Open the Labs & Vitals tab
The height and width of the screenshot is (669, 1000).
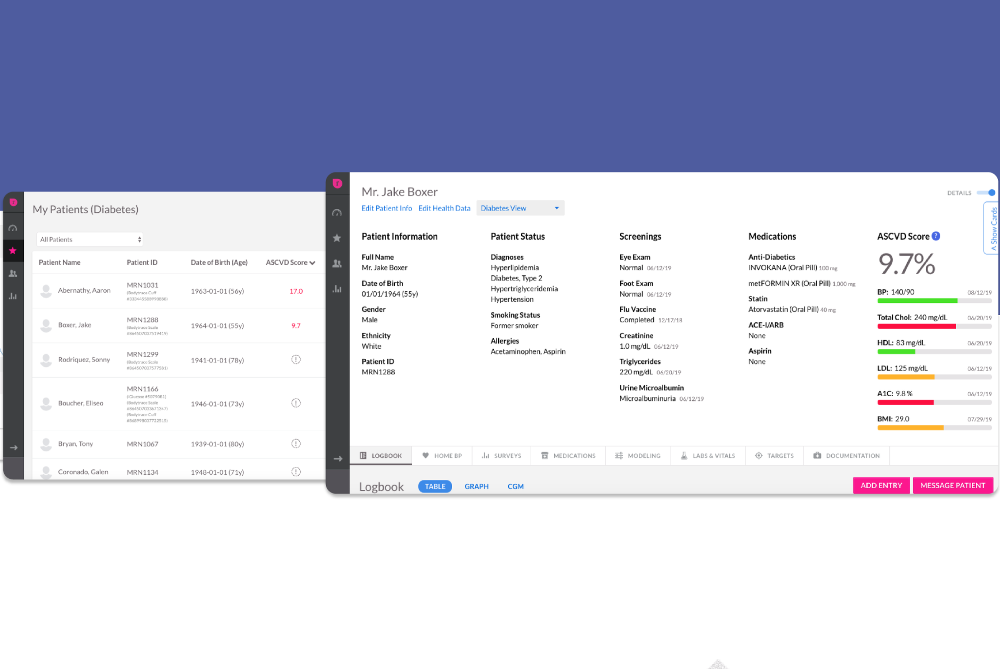click(x=707, y=456)
